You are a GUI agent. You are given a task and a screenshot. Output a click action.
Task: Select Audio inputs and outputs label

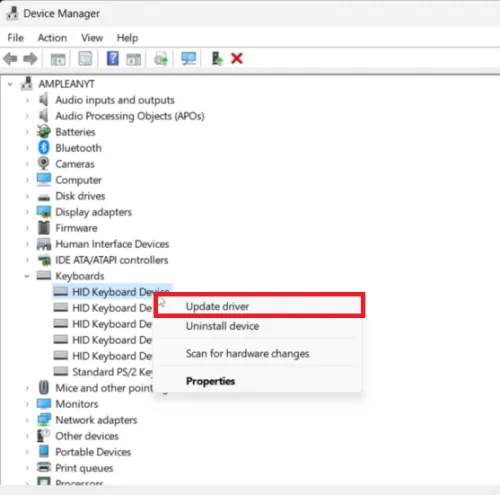click(115, 100)
